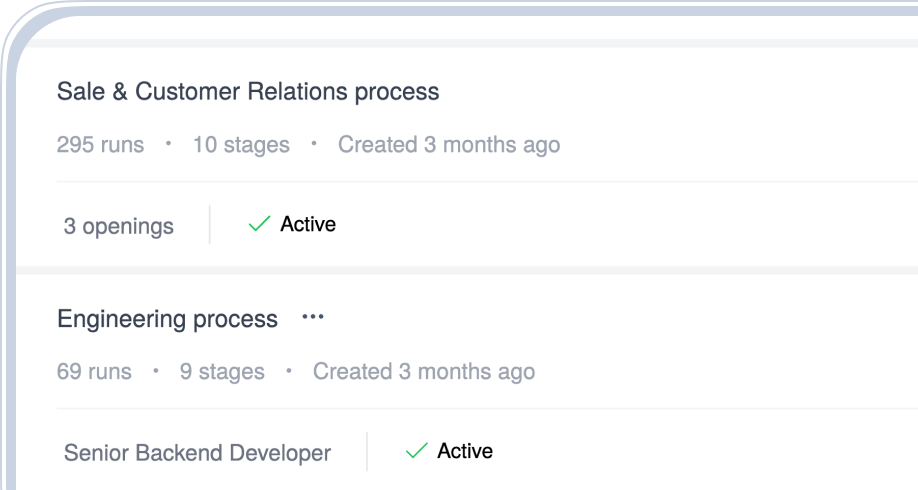918x490 pixels.
Task: Click the vertical divider after Senior Backend Developer
Action: click(x=367, y=452)
